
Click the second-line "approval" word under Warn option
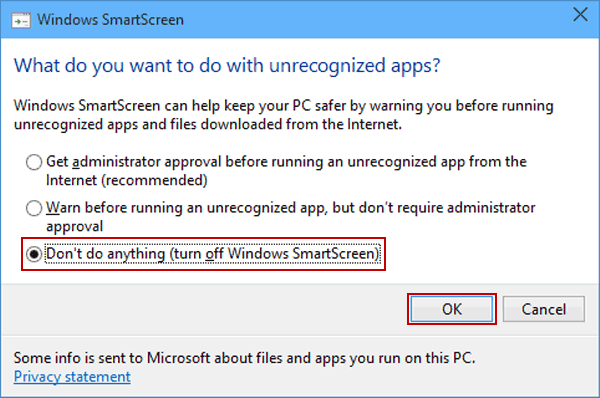pos(75,227)
